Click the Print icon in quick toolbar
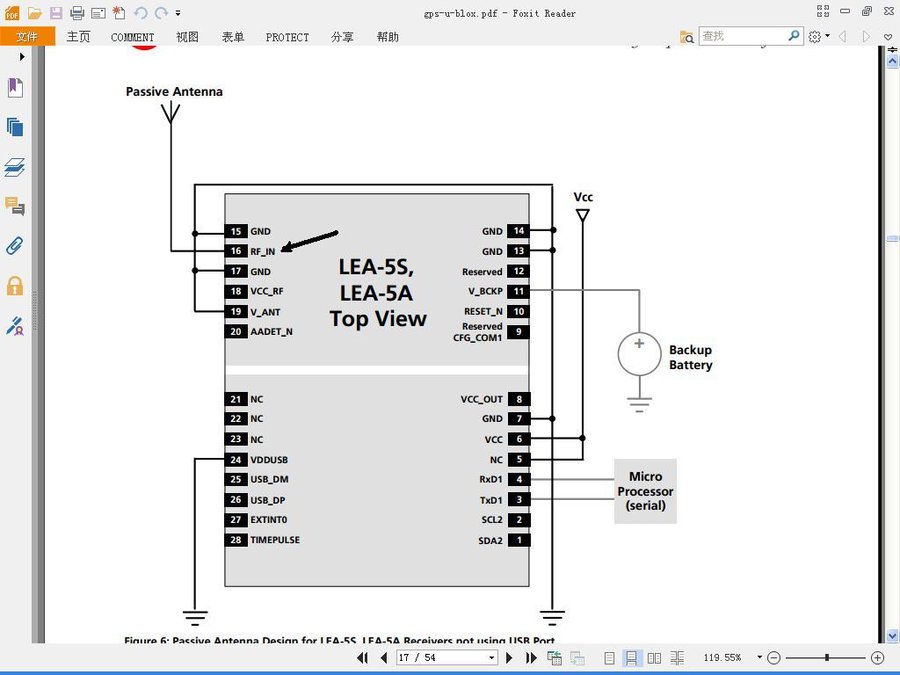This screenshot has width=900, height=675. click(x=77, y=13)
